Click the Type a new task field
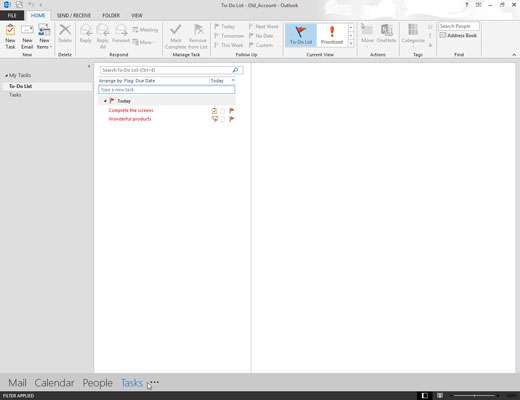The width and height of the screenshot is (520, 400). (167, 90)
